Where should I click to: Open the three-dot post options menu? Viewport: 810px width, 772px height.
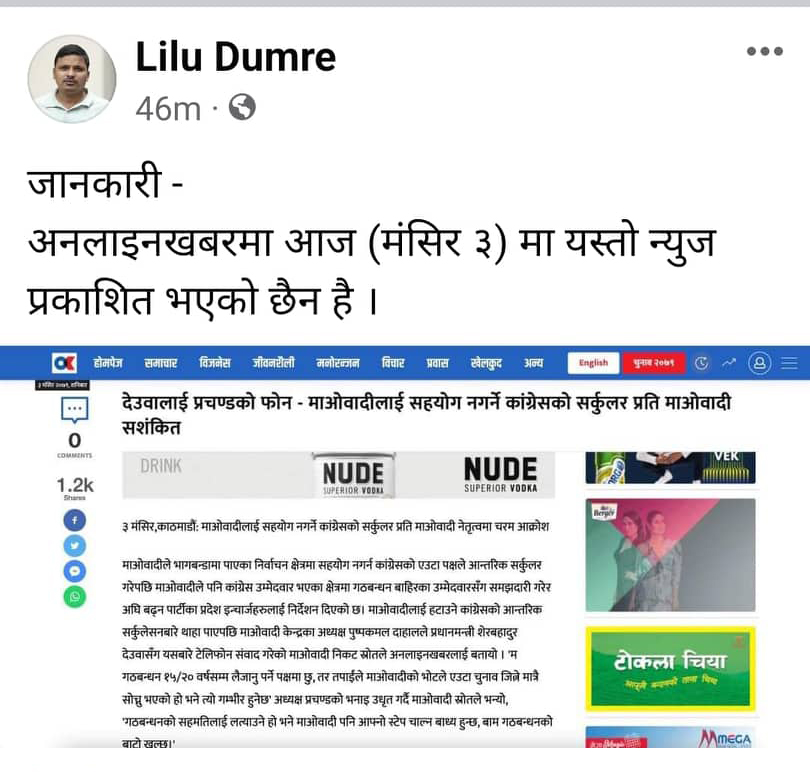click(765, 51)
